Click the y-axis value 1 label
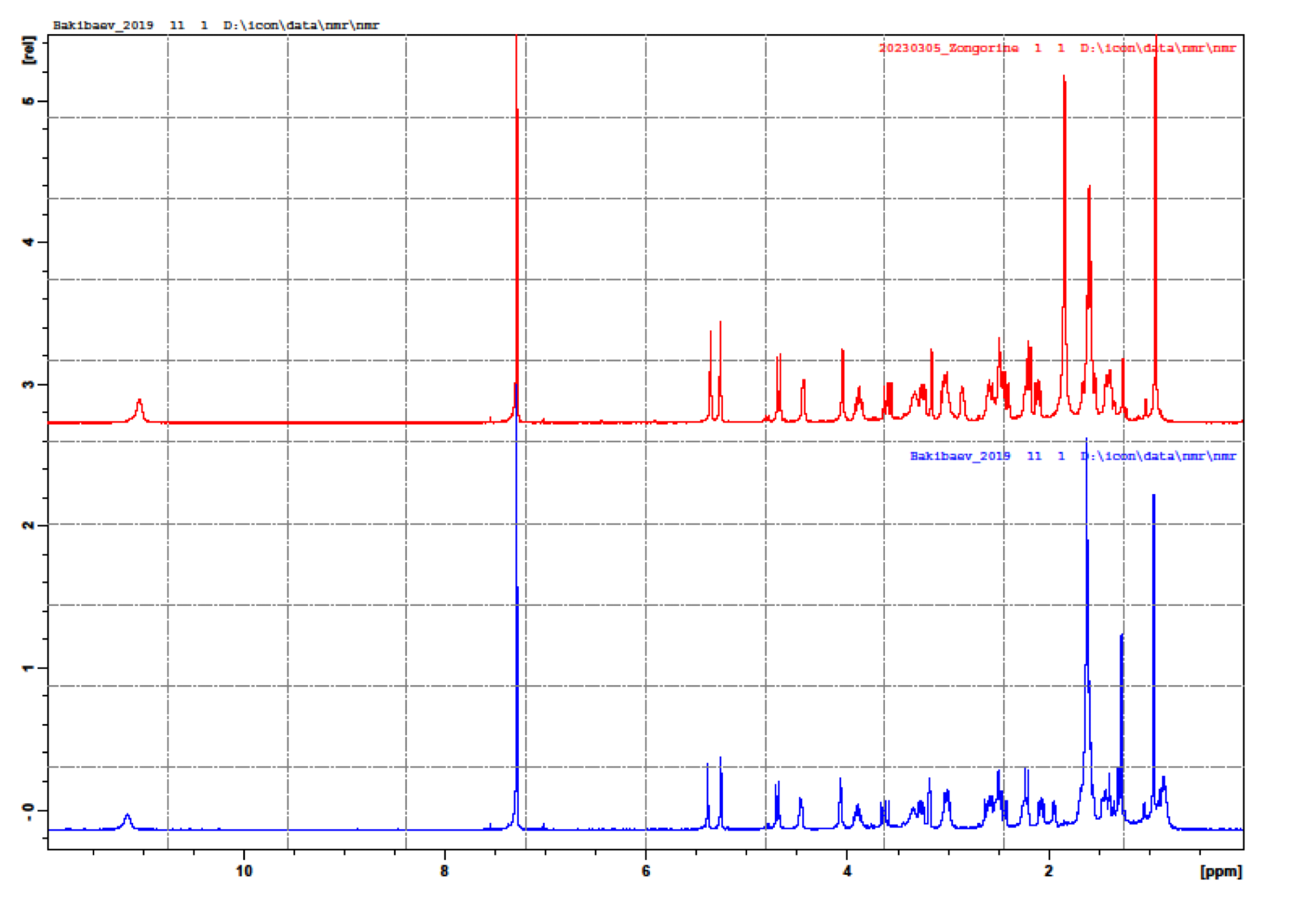The height and width of the screenshot is (924, 1300). (28, 667)
